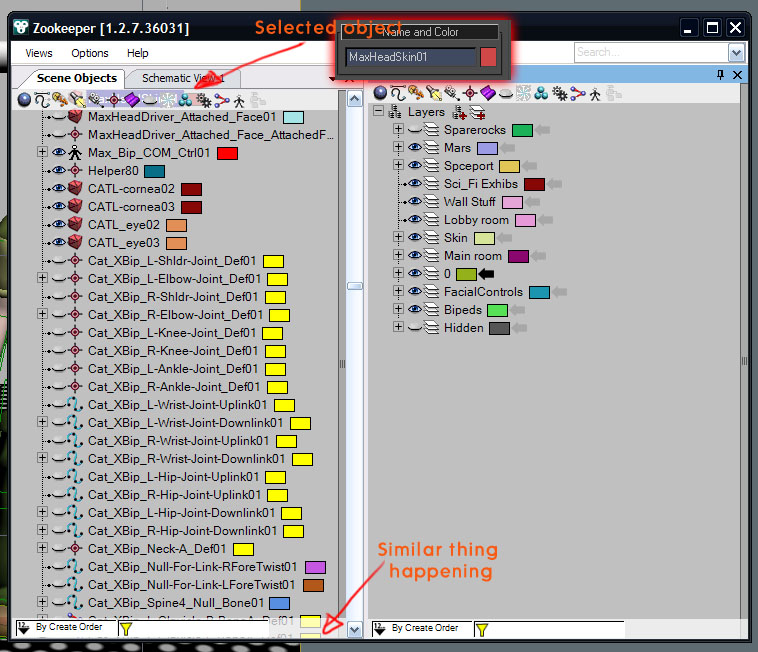Toggle geometry filter sphere icon in Layers toolbar
This screenshot has height=652, width=758.
click(379, 94)
